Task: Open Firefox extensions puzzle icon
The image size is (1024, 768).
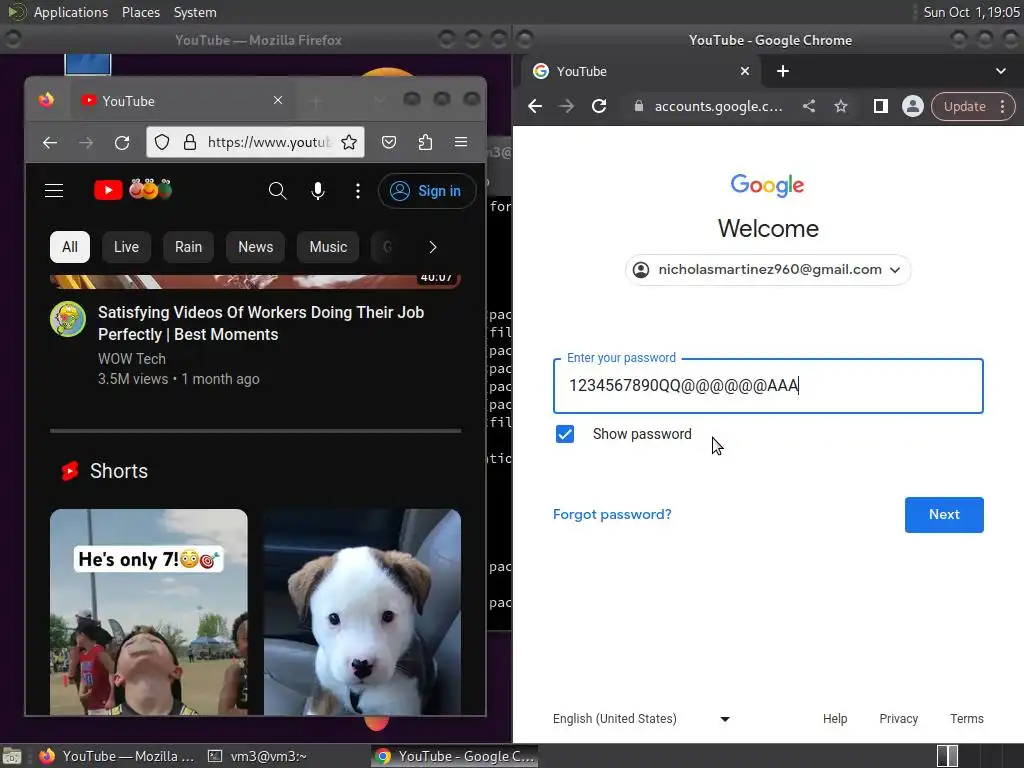Action: [x=425, y=142]
